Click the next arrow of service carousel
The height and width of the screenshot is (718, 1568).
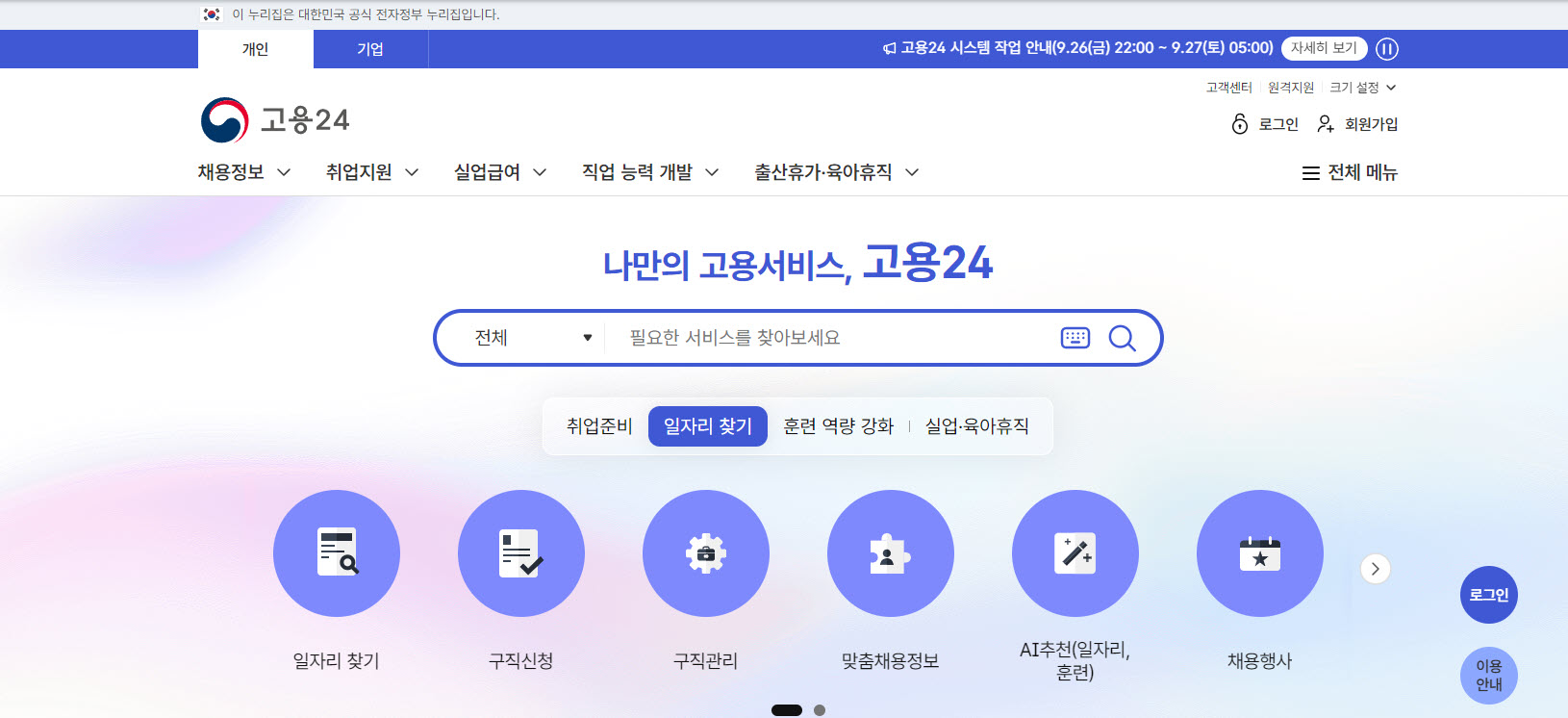[x=1376, y=569]
